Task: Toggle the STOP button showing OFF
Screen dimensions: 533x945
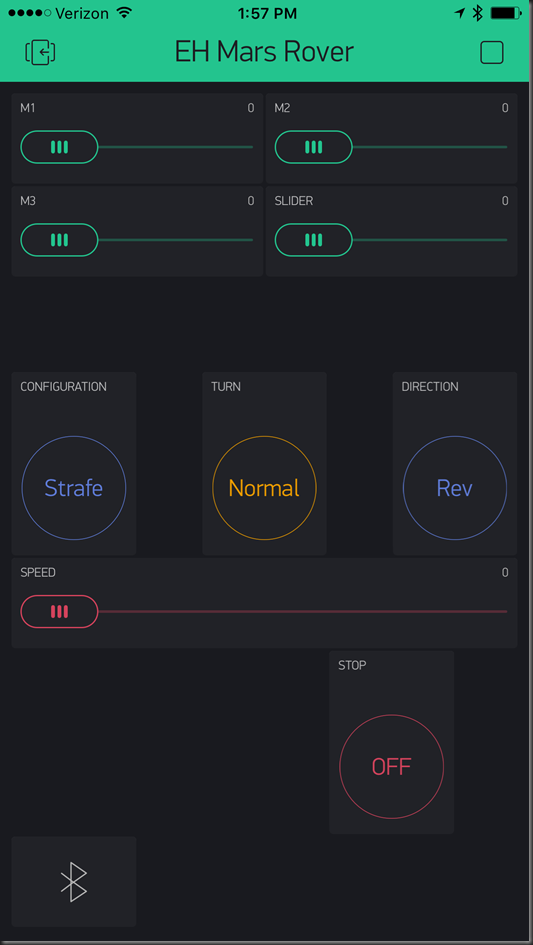Action: point(391,767)
